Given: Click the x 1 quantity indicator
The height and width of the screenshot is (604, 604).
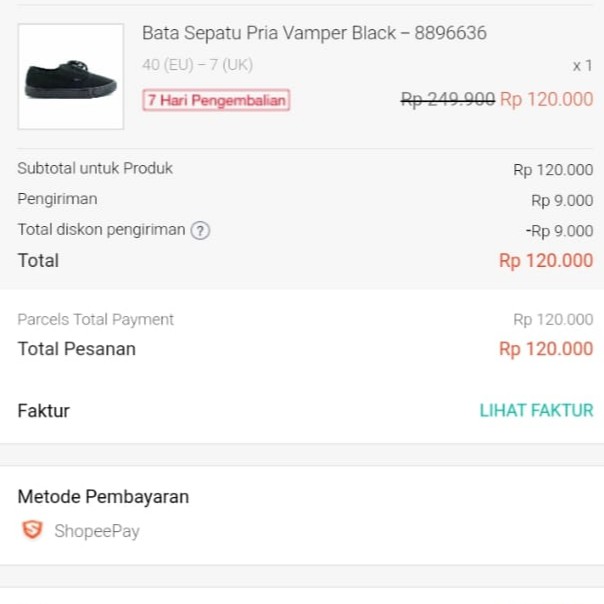Looking at the screenshot, I should pos(582,65).
